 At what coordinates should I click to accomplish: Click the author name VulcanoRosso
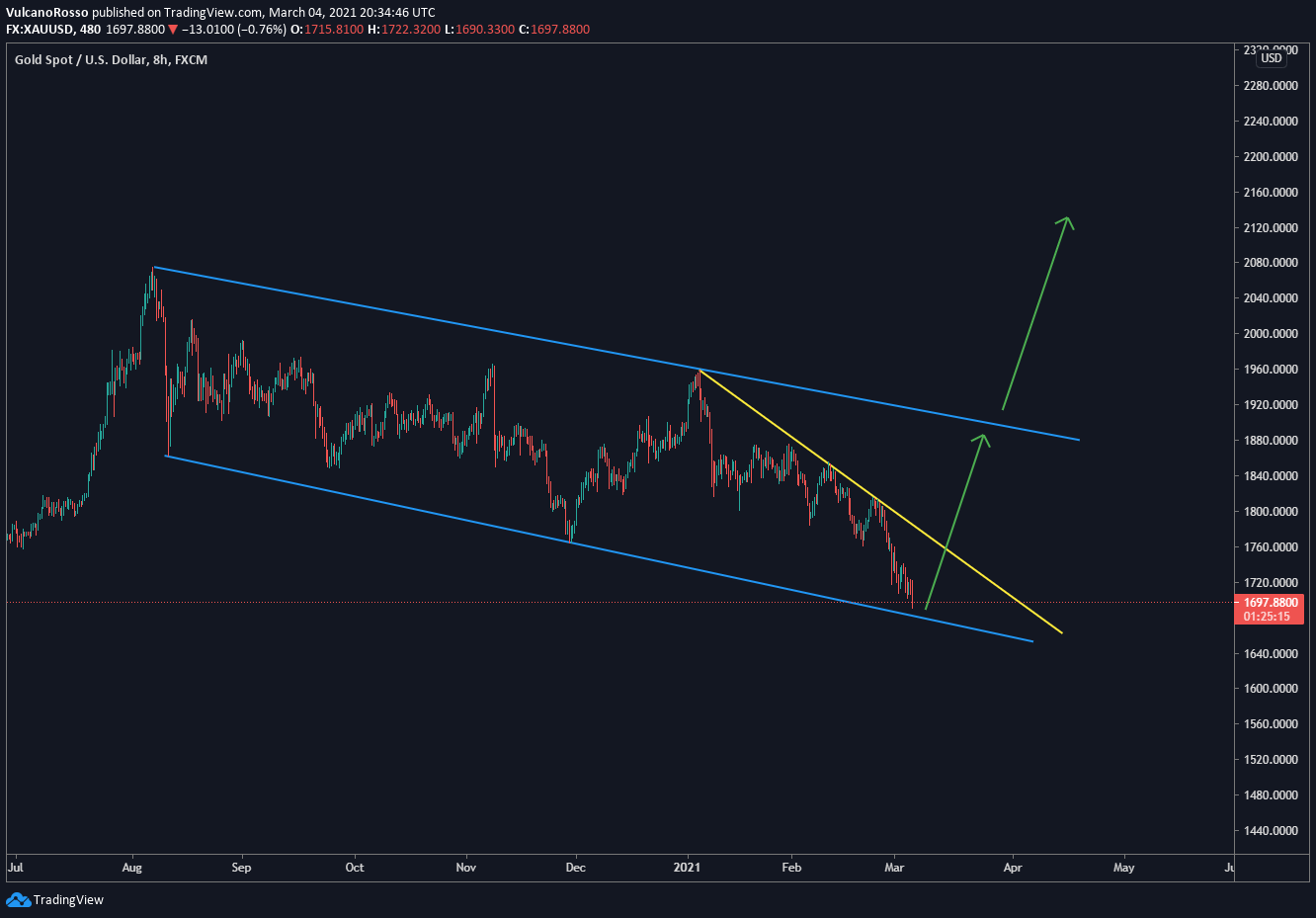point(46,13)
